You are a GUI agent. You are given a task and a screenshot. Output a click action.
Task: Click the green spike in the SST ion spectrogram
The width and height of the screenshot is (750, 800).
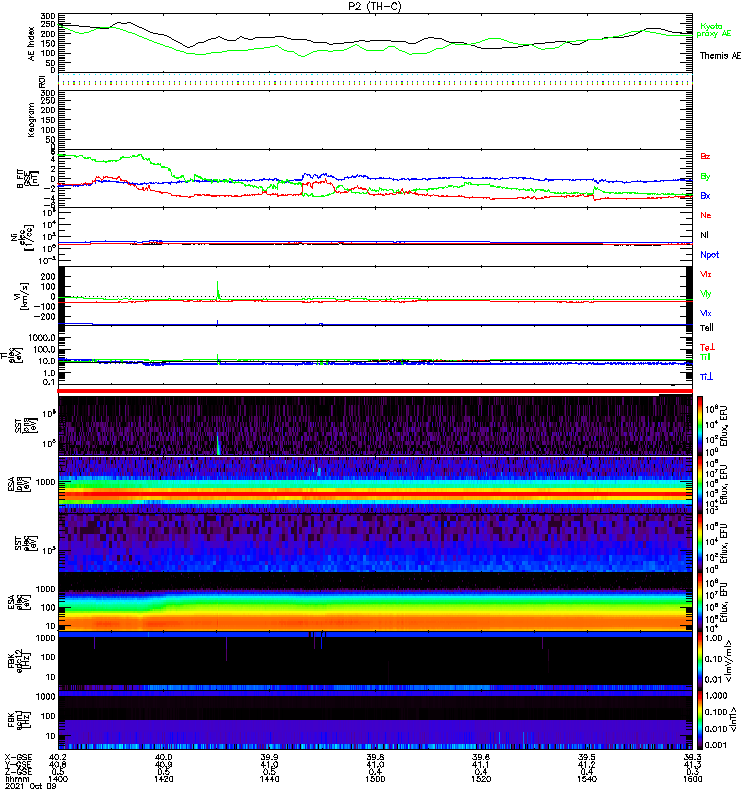(218, 444)
